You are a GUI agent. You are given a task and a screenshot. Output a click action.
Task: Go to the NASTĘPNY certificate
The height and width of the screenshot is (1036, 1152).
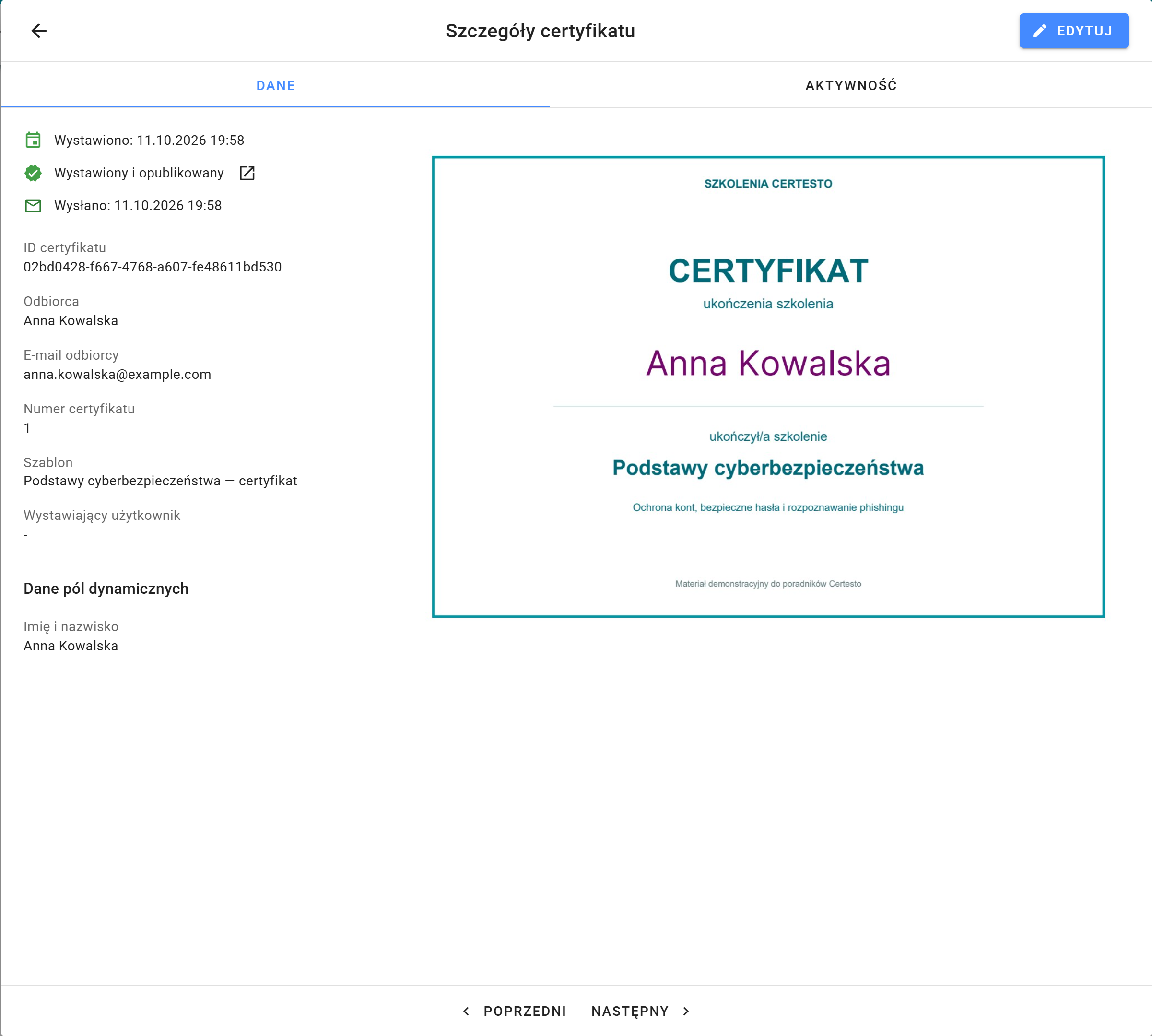pos(640,1011)
